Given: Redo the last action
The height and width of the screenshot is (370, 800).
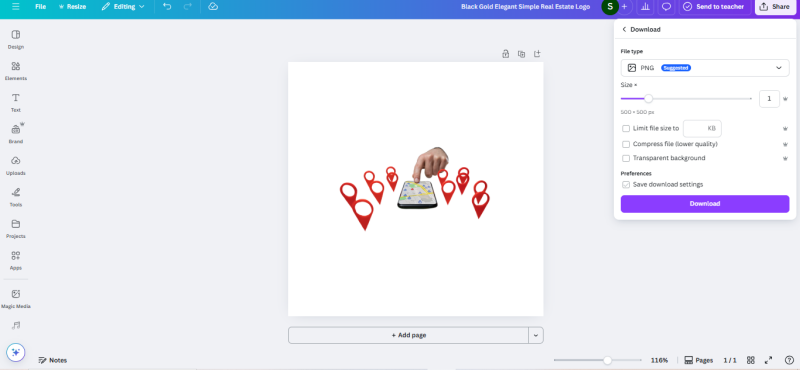Looking at the screenshot, I should (x=187, y=7).
